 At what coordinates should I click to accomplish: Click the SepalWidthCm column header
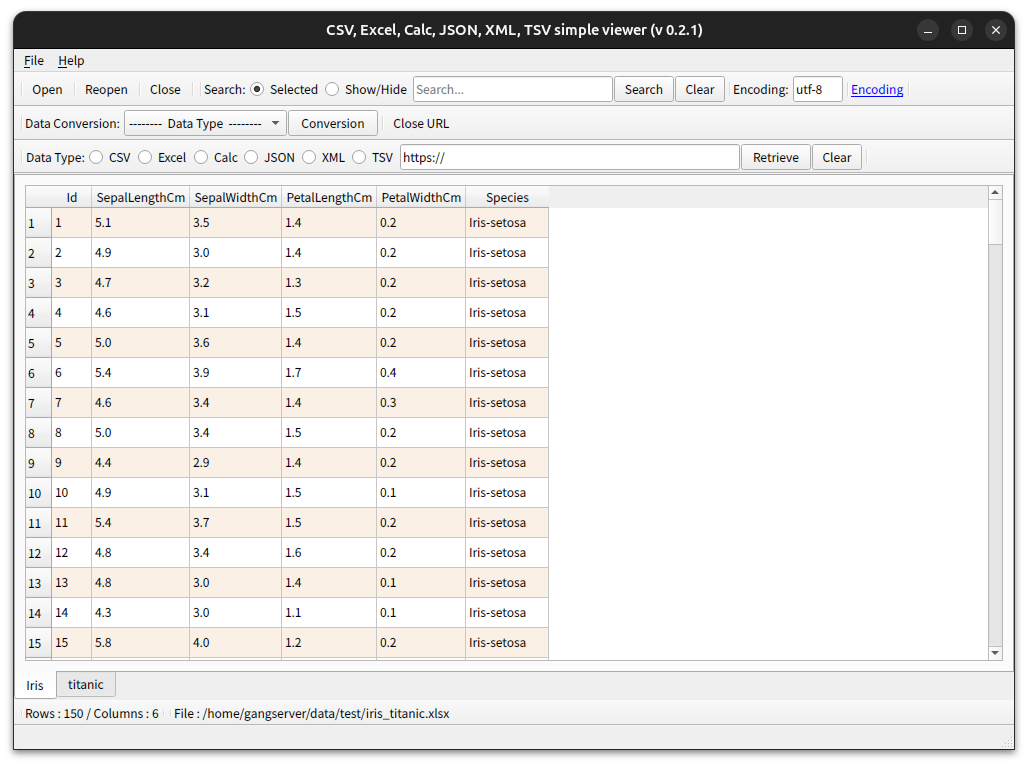click(236, 197)
